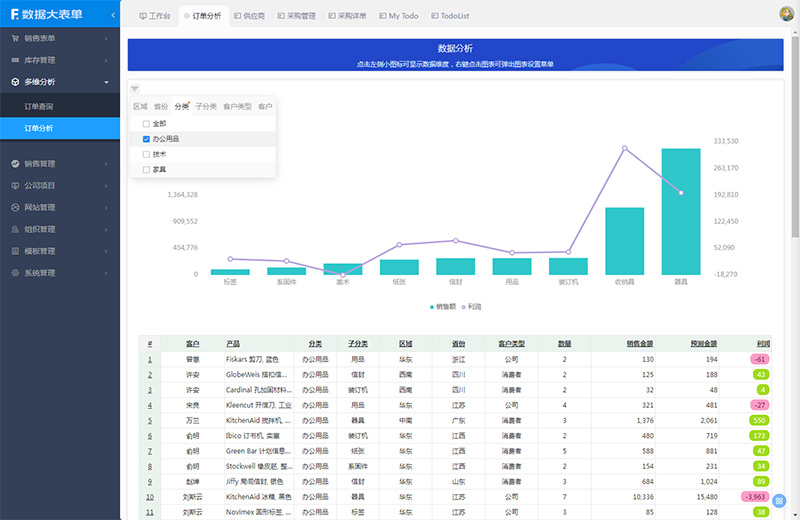Click the icon on the TodoList tab
The image size is (800, 520).
[435, 16]
